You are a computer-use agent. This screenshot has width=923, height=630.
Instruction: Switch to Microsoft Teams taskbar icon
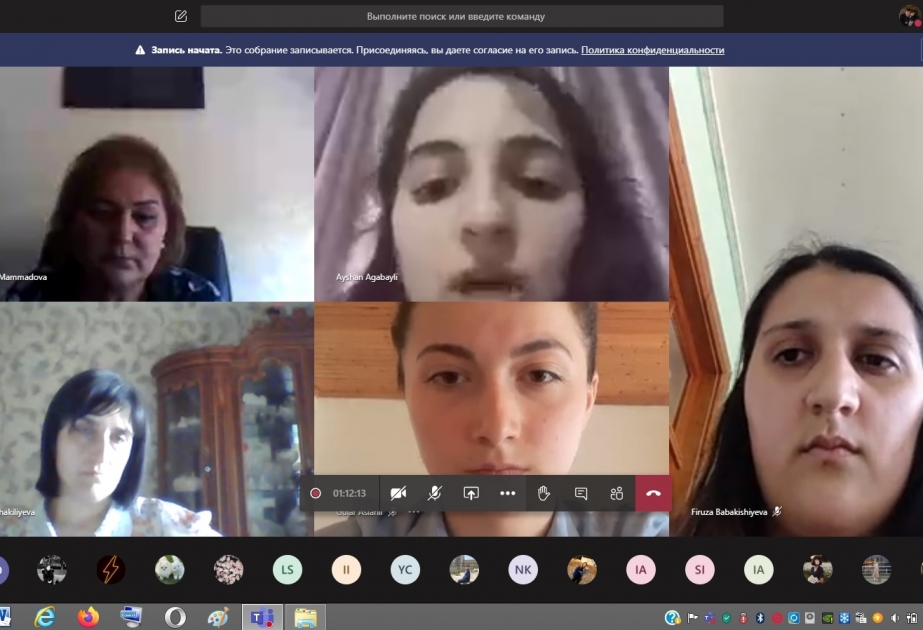click(x=262, y=617)
